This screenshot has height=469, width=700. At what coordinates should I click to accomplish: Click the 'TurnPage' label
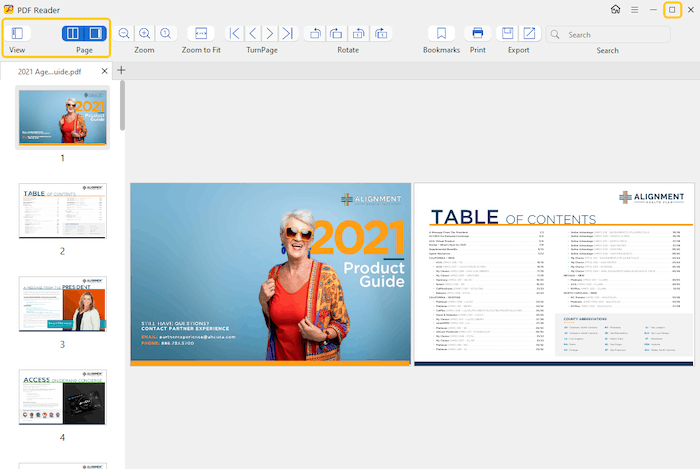[x=262, y=50]
